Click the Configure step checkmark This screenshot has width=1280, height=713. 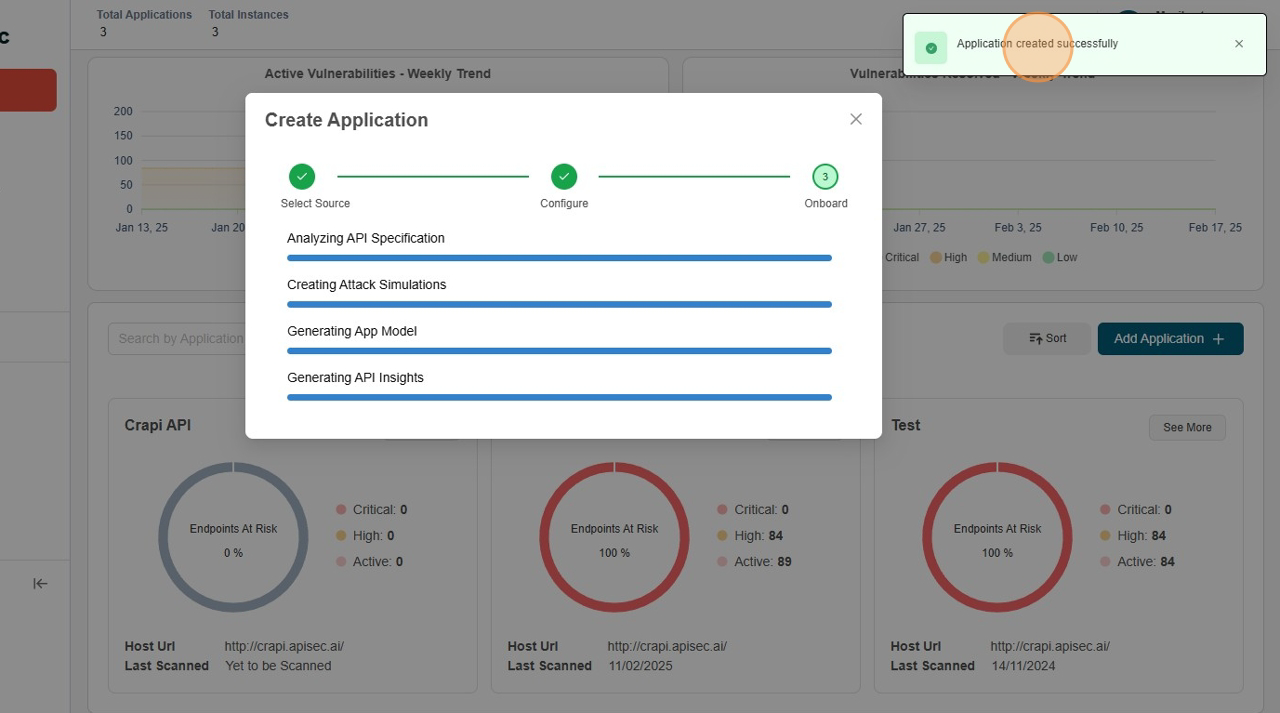[564, 177]
